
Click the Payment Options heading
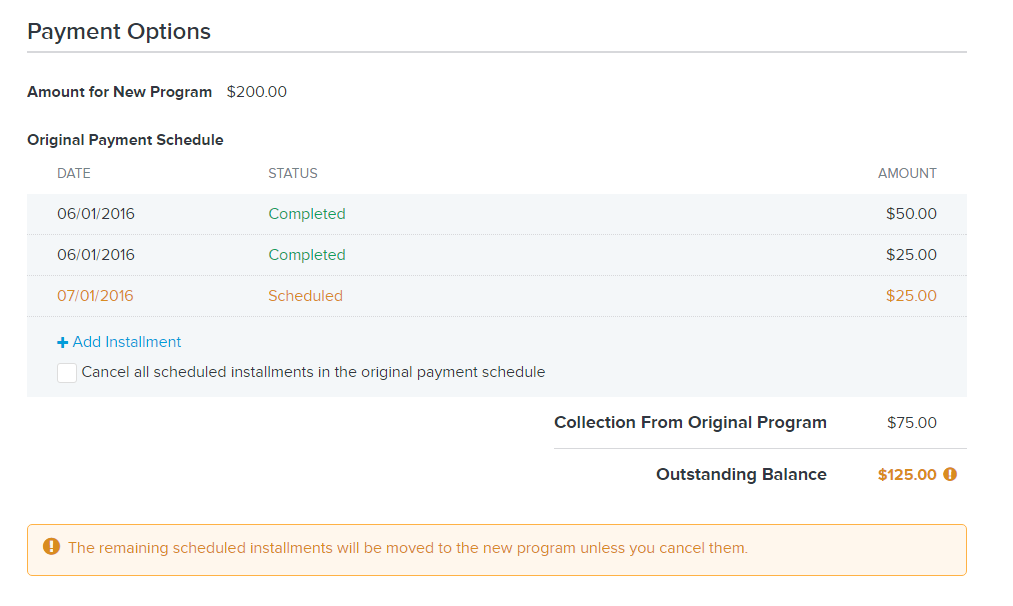tap(119, 31)
